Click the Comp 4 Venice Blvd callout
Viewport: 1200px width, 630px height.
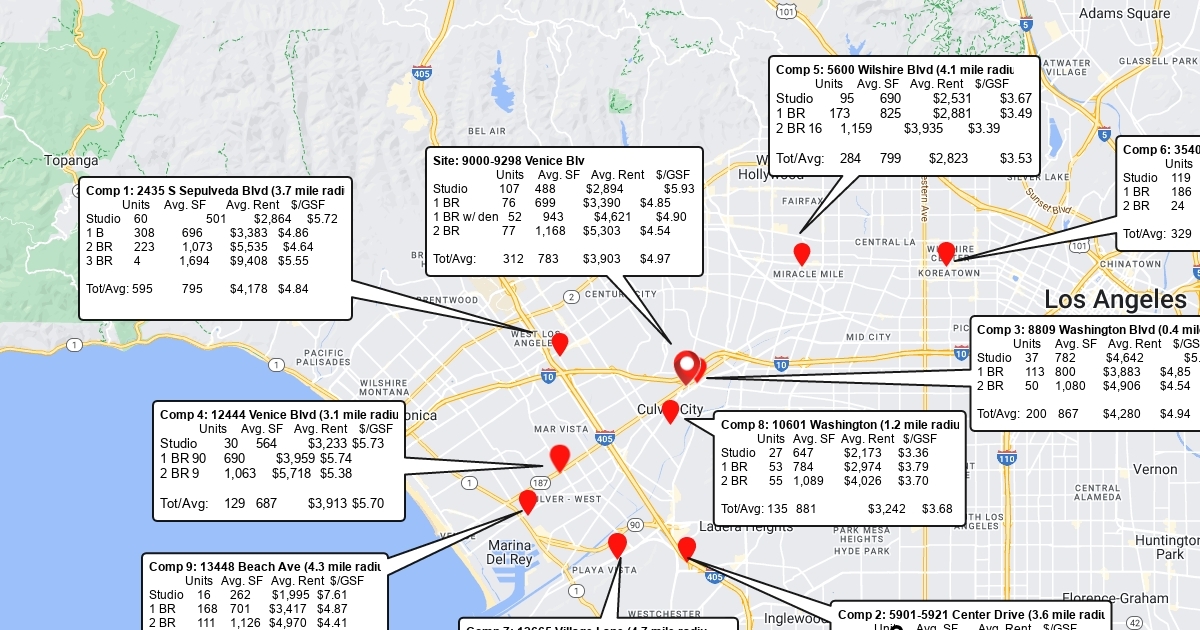click(278, 460)
